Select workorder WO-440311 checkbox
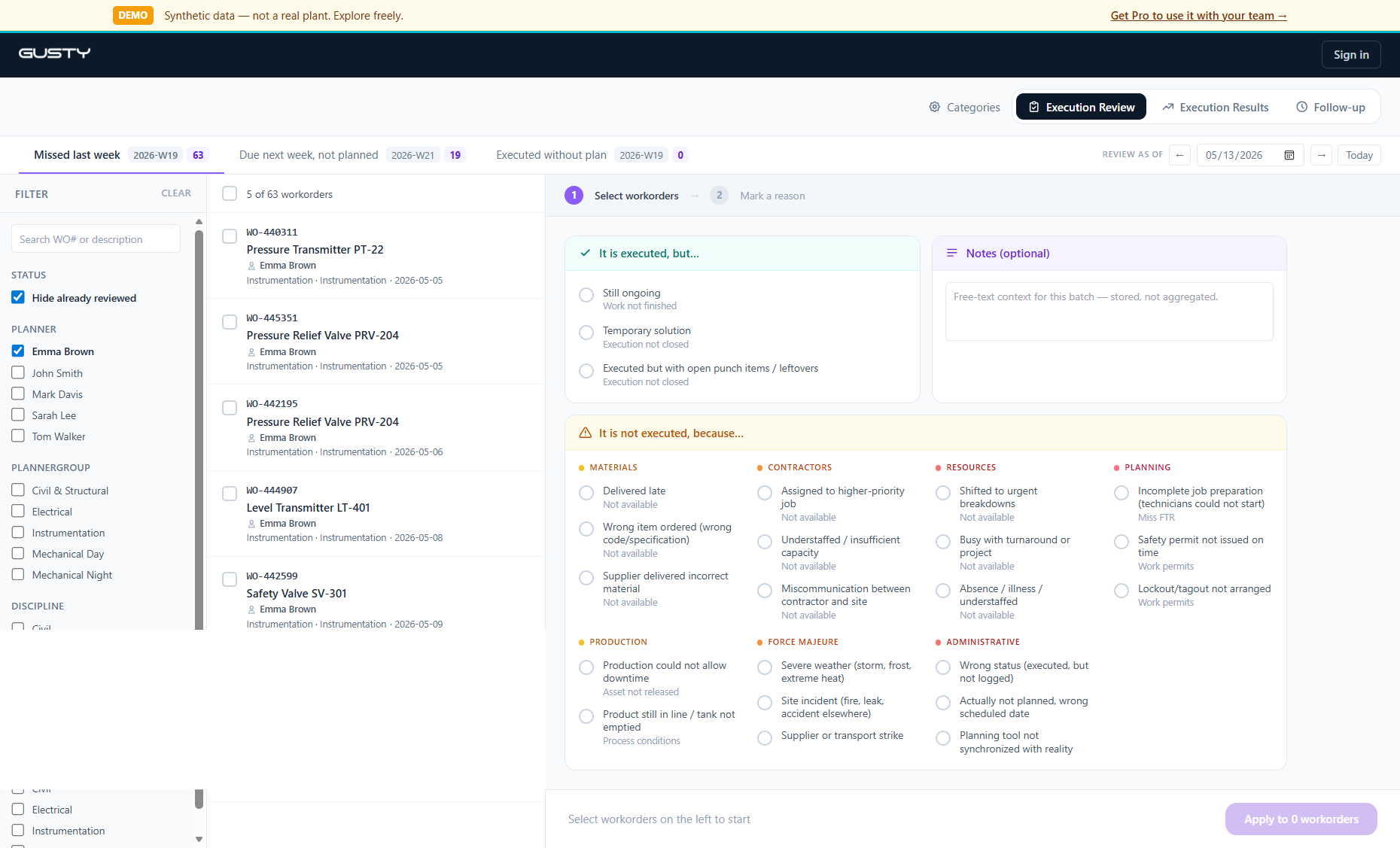The height and width of the screenshot is (848, 1400). [x=230, y=236]
